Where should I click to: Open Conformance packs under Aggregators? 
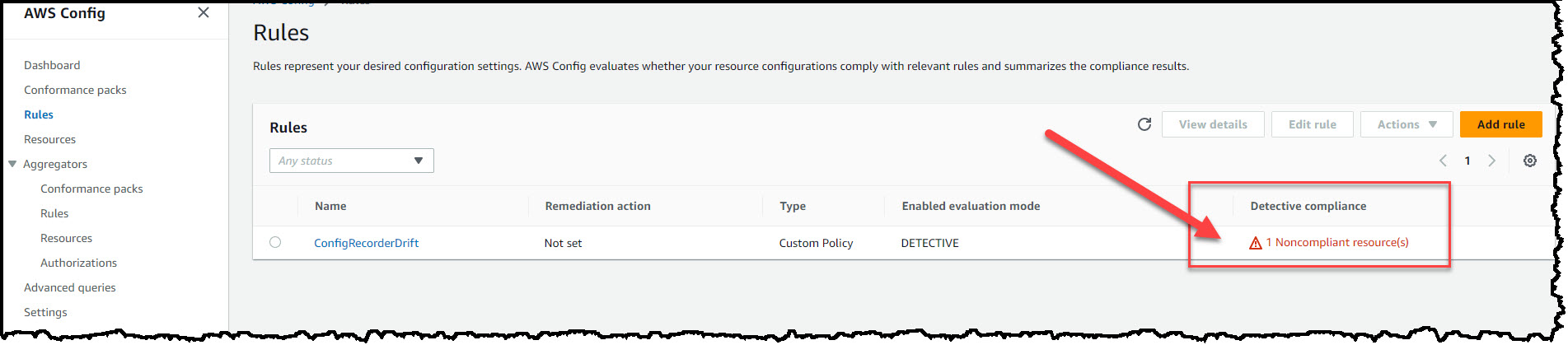[91, 189]
